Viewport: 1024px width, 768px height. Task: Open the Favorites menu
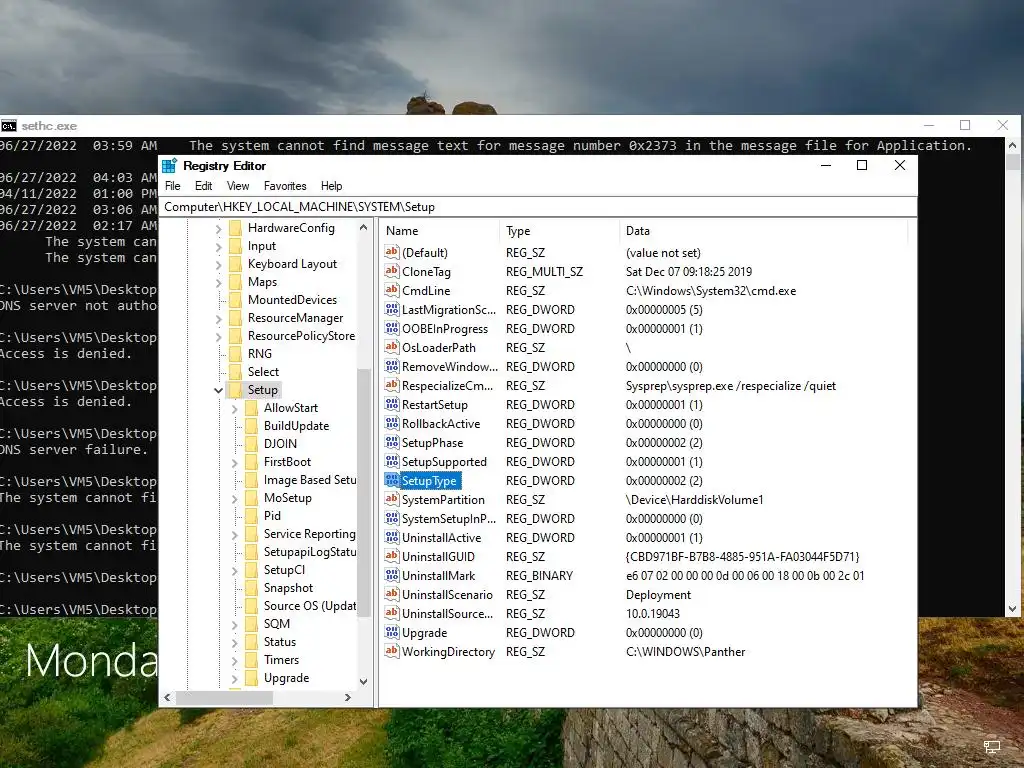coord(285,186)
